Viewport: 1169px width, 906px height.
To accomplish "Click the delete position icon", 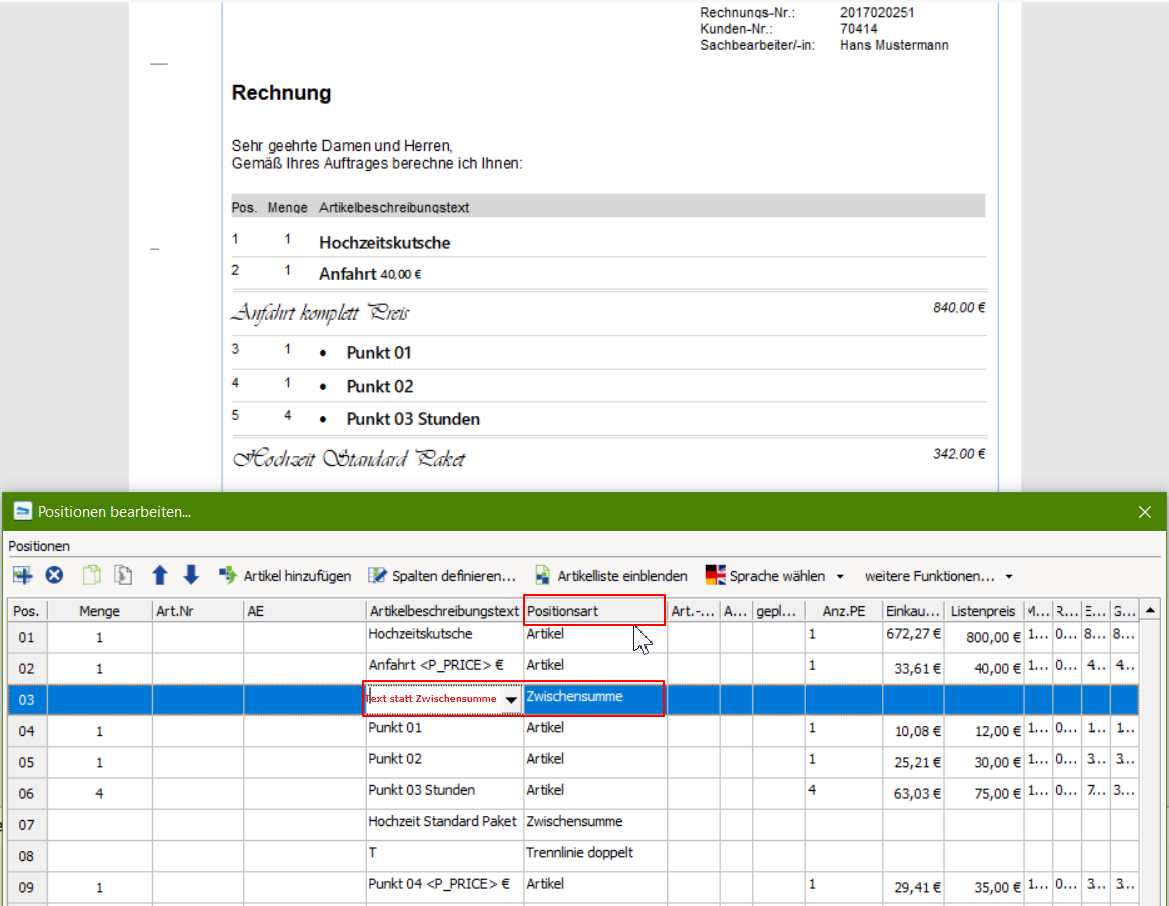I will tap(54, 575).
